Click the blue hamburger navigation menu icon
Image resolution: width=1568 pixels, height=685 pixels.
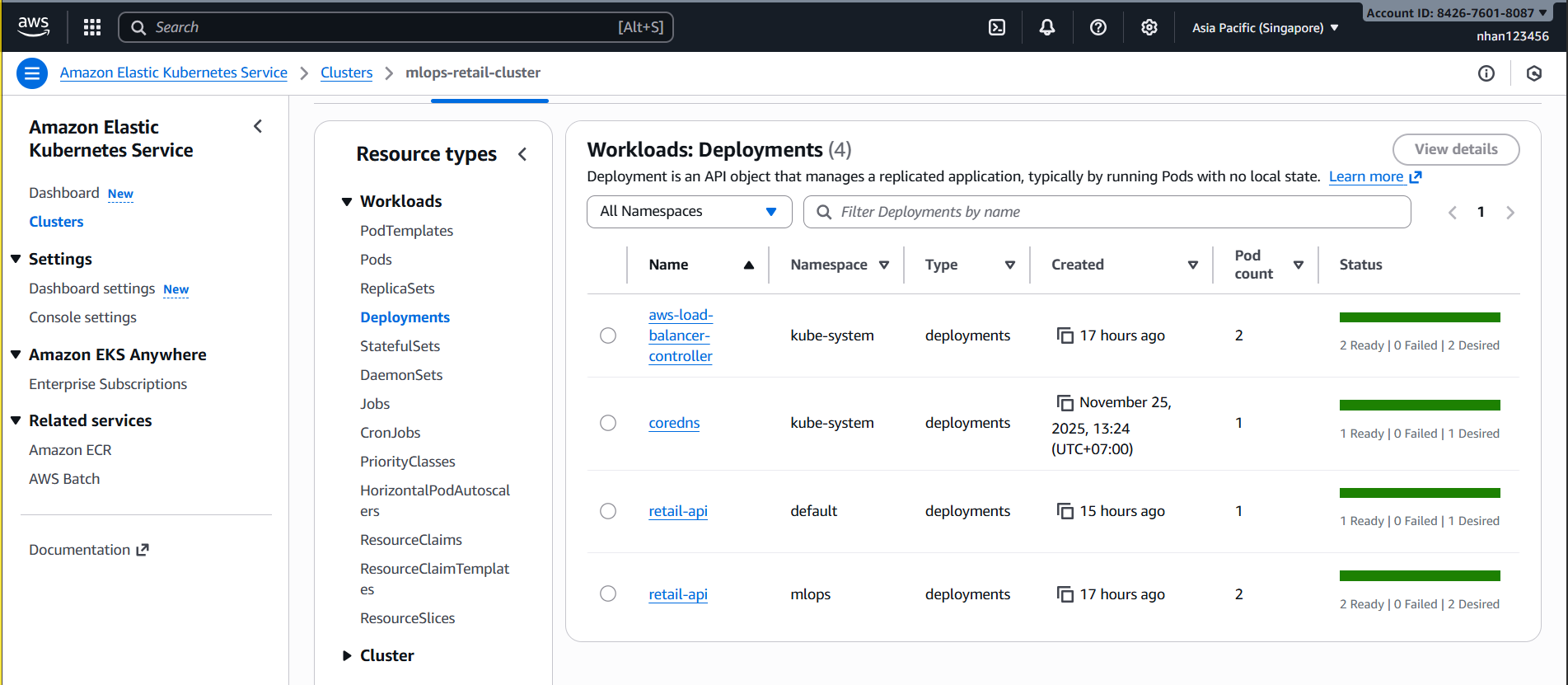pyautogui.click(x=32, y=73)
